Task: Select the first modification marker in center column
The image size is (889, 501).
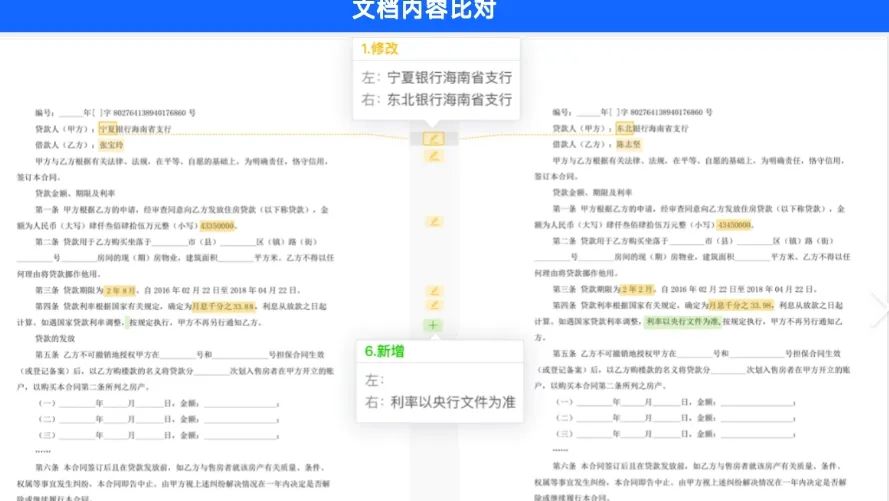Action: pyautogui.click(x=434, y=138)
